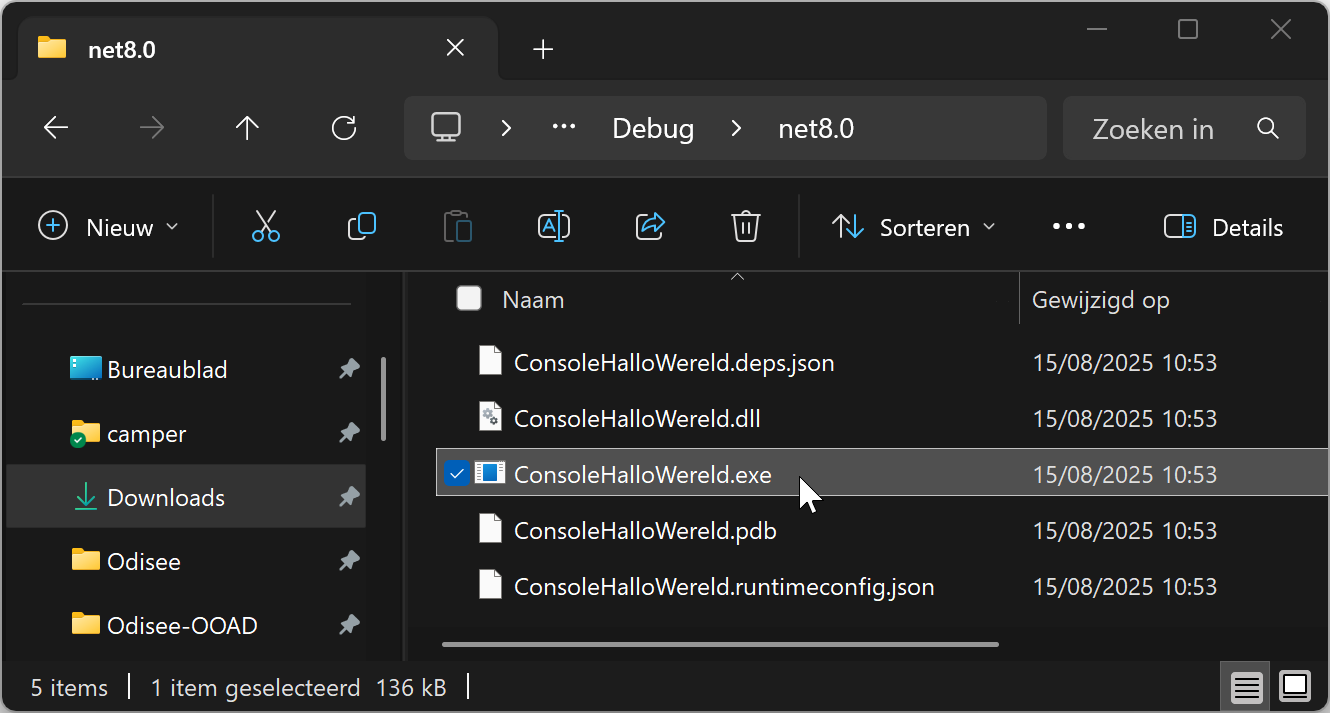Click the Cut scissors icon

[x=265, y=227]
